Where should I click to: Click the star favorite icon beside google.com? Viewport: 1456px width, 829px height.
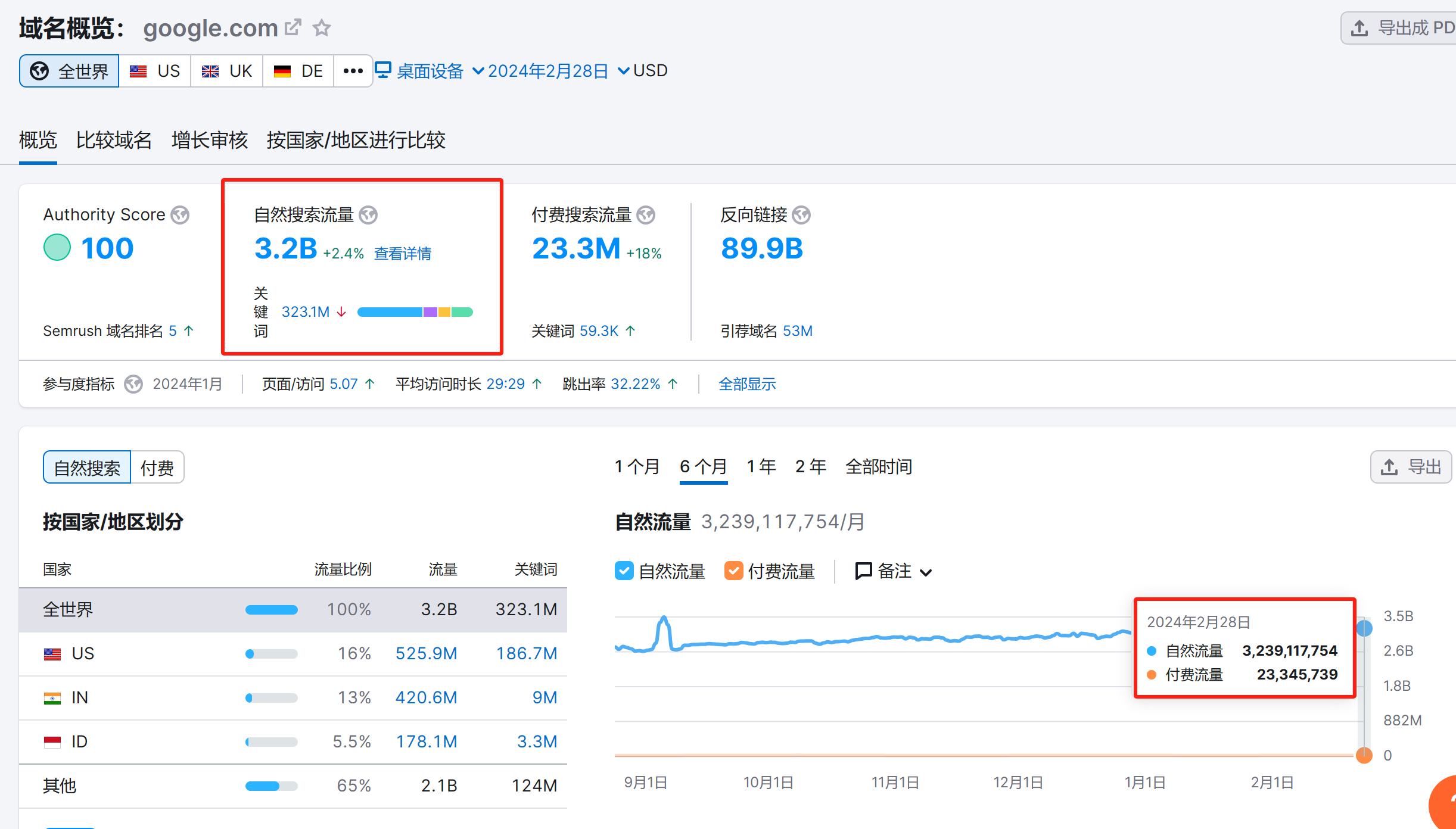pos(322,28)
